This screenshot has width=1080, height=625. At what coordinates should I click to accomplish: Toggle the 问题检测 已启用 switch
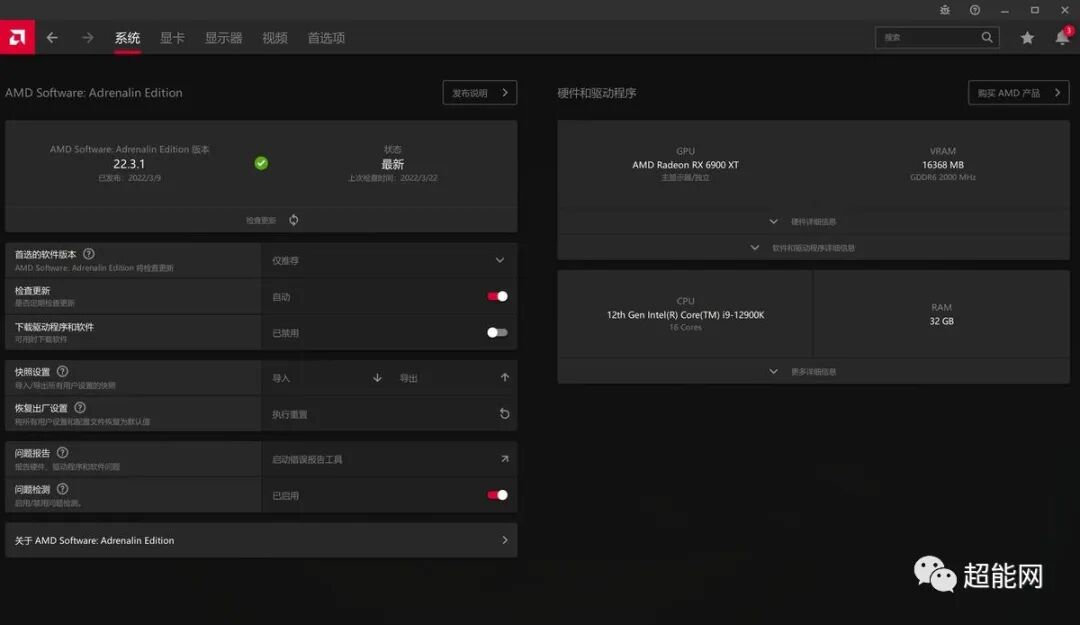point(497,495)
